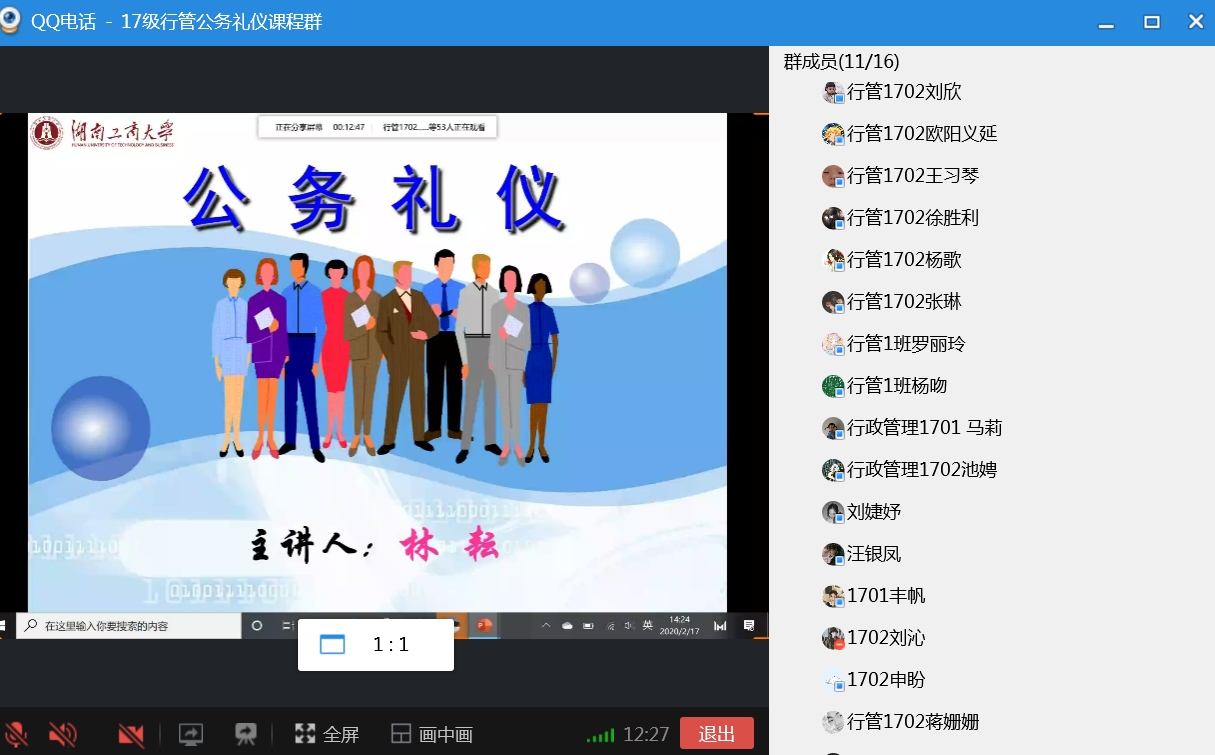Click the avatar of 1702刘沁
The width and height of the screenshot is (1215, 755).
[x=833, y=638]
